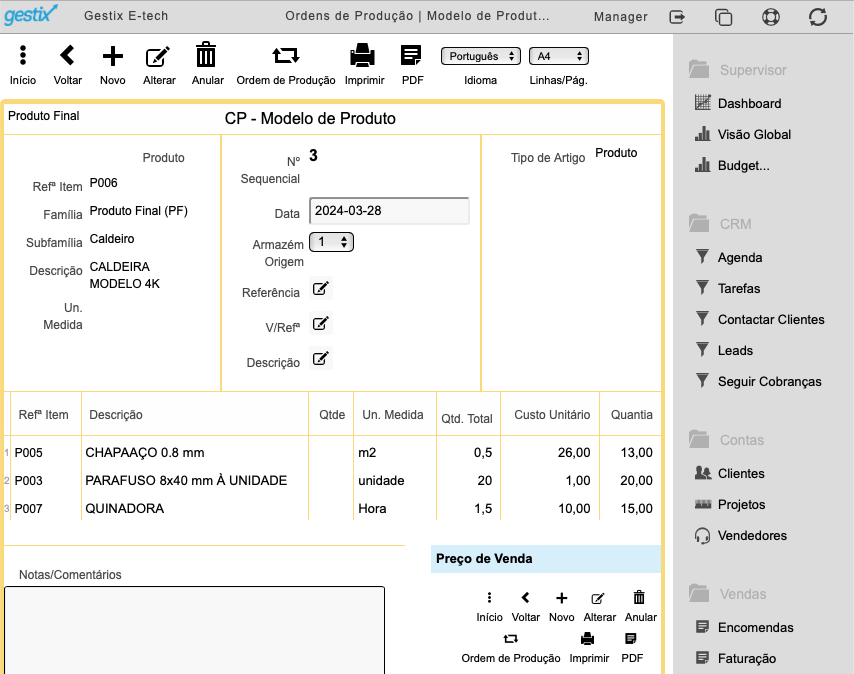854x674 pixels.
Task: Go to Clientes in sidebar
Action: (729, 473)
